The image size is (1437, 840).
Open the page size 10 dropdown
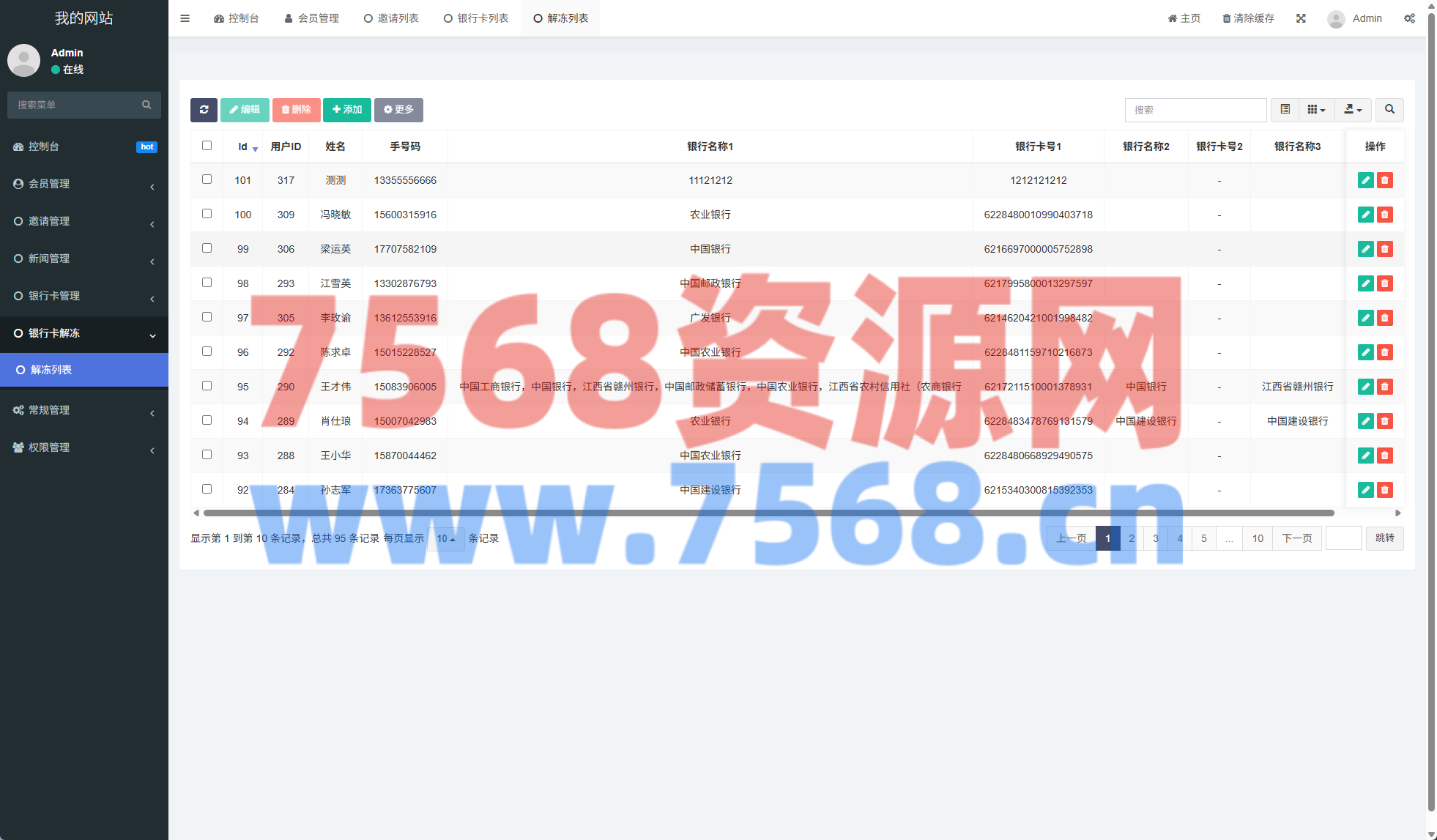point(445,538)
